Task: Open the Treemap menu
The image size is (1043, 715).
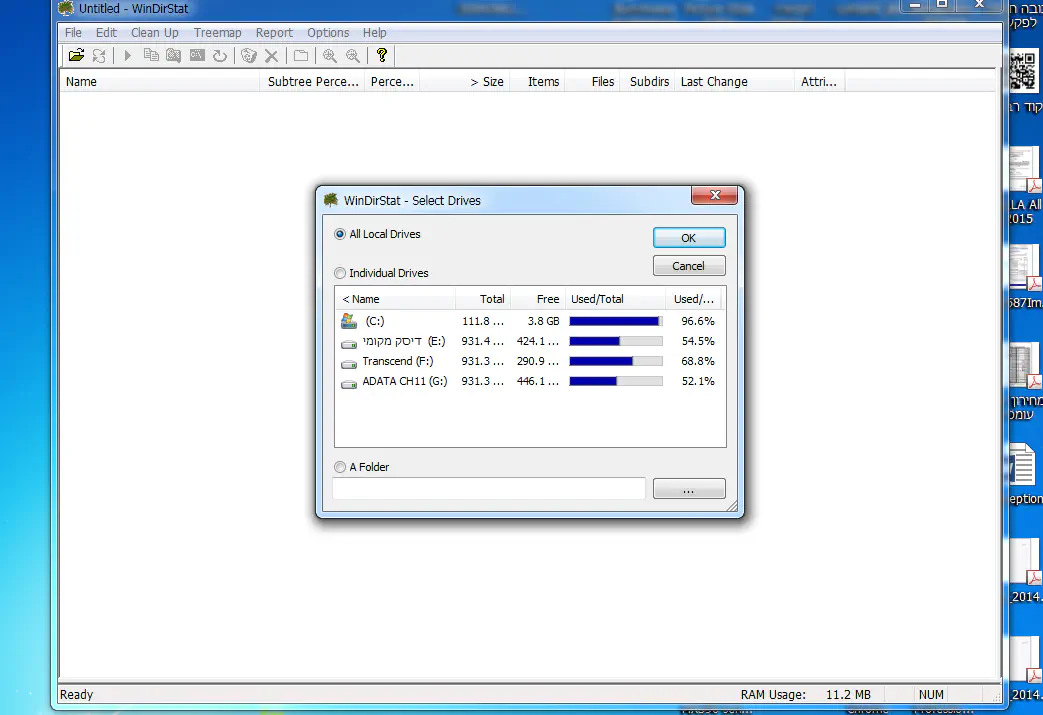Action: (x=217, y=32)
